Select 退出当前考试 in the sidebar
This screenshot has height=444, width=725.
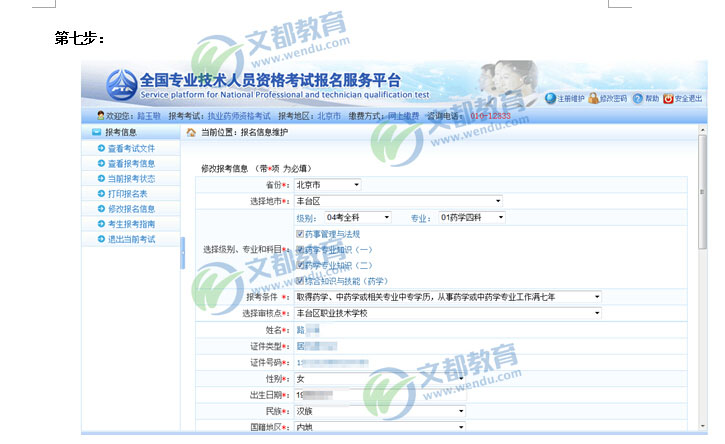pos(131,239)
